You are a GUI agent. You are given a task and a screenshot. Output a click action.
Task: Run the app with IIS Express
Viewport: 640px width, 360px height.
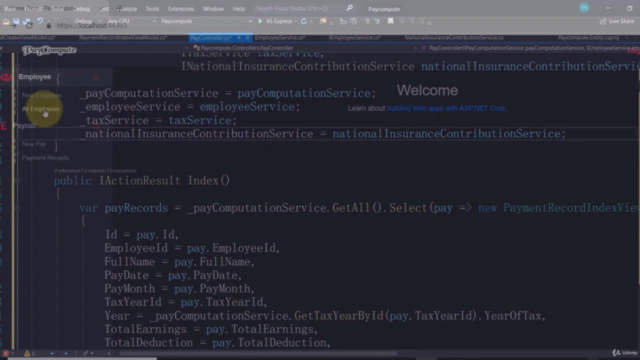[275, 21]
